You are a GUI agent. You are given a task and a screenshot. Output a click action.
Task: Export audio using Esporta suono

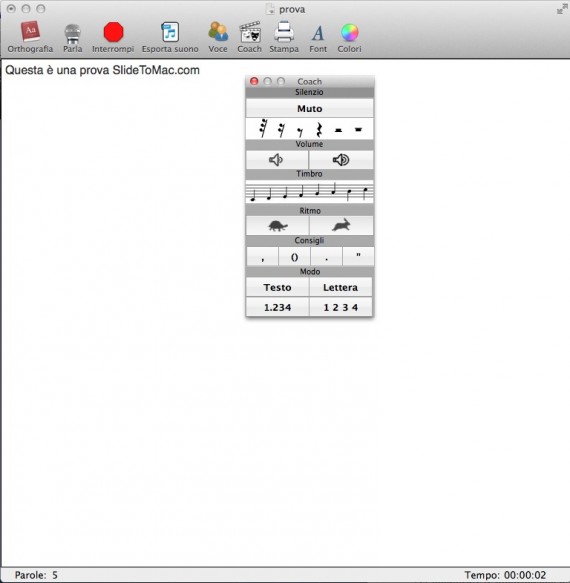170,37
